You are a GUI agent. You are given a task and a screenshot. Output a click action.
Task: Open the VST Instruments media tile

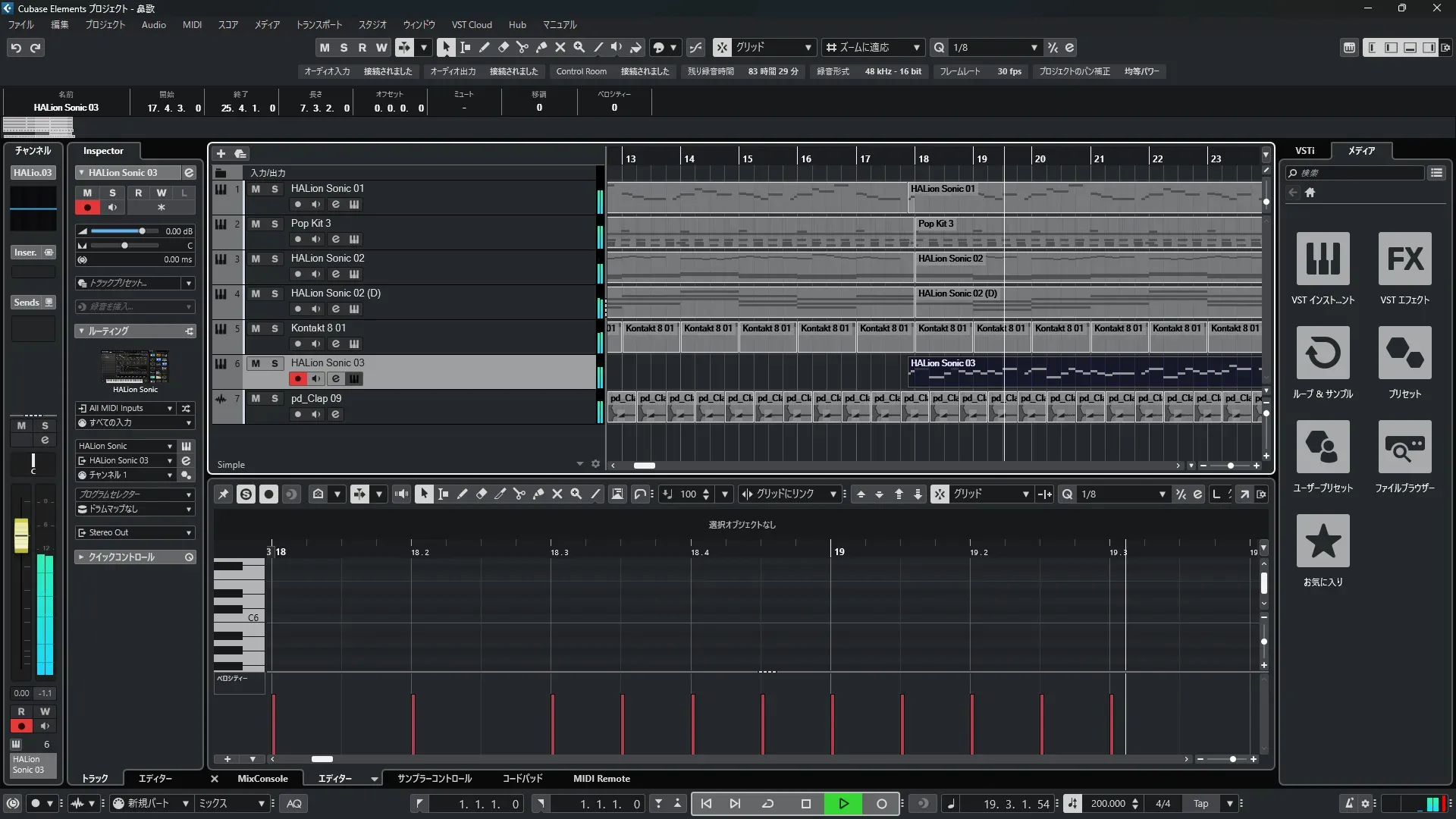(1323, 259)
